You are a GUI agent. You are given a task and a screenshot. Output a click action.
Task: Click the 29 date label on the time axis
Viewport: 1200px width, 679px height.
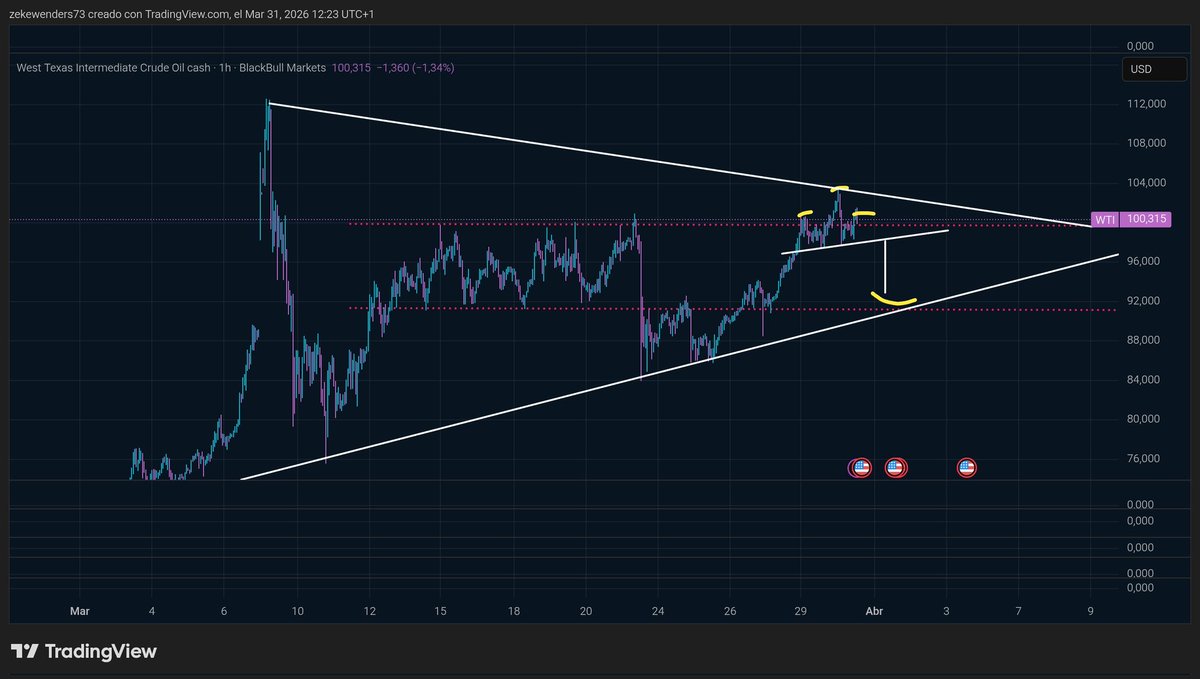coord(801,610)
